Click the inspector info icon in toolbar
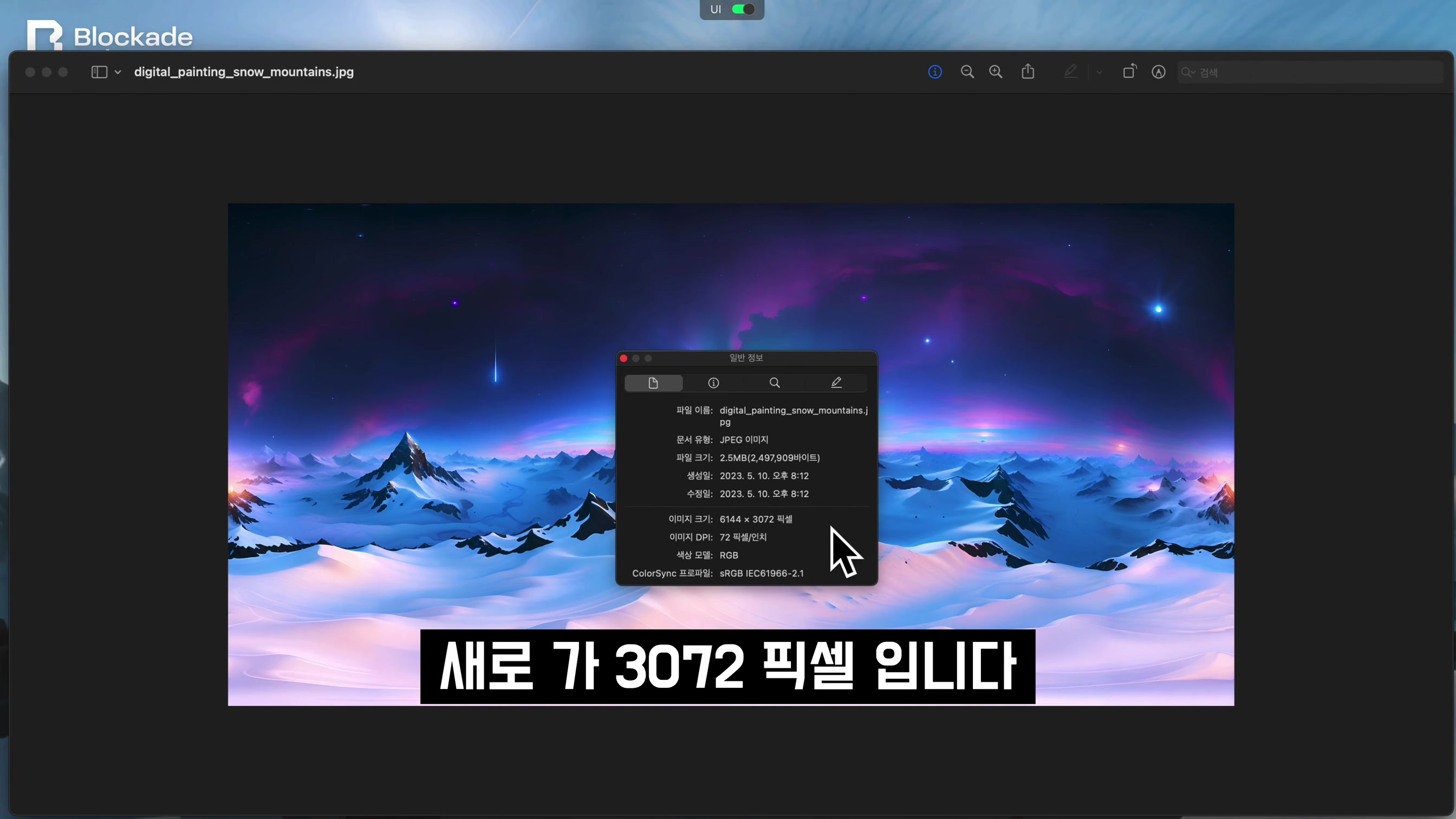 pyautogui.click(x=935, y=72)
